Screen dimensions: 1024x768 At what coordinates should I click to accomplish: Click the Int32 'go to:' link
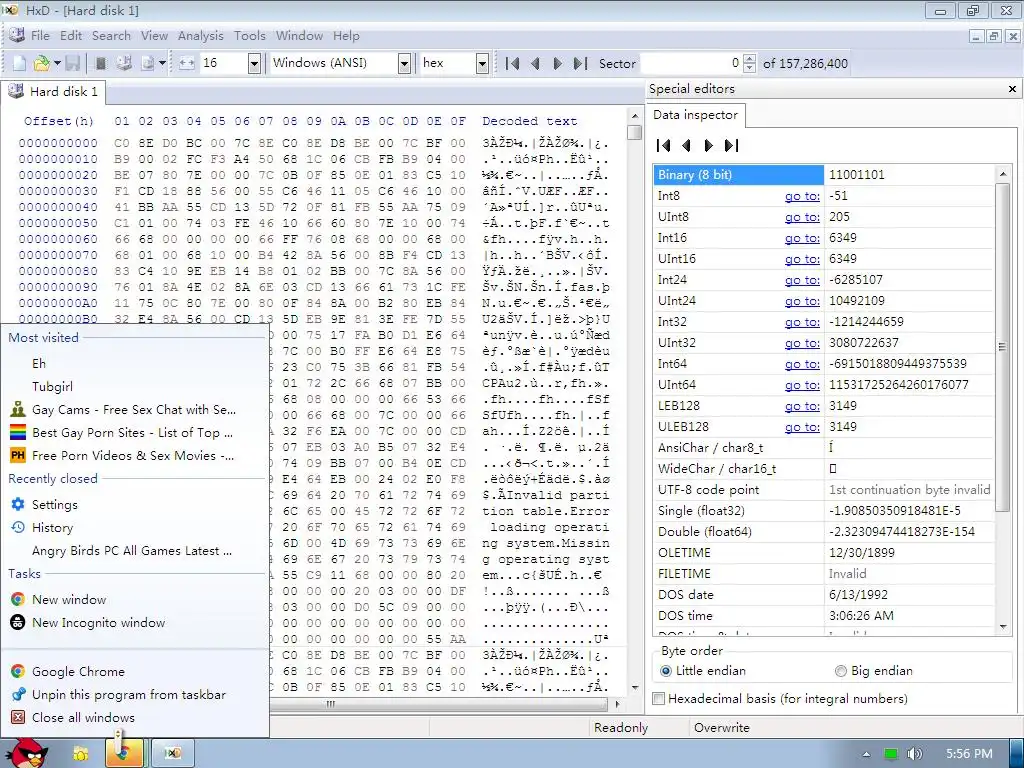pos(802,322)
